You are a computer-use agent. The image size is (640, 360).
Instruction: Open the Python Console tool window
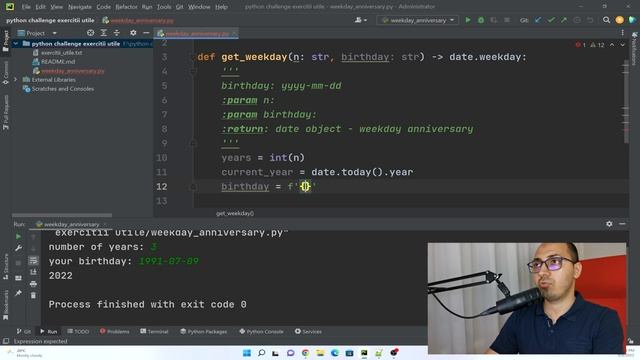[x=261, y=331]
